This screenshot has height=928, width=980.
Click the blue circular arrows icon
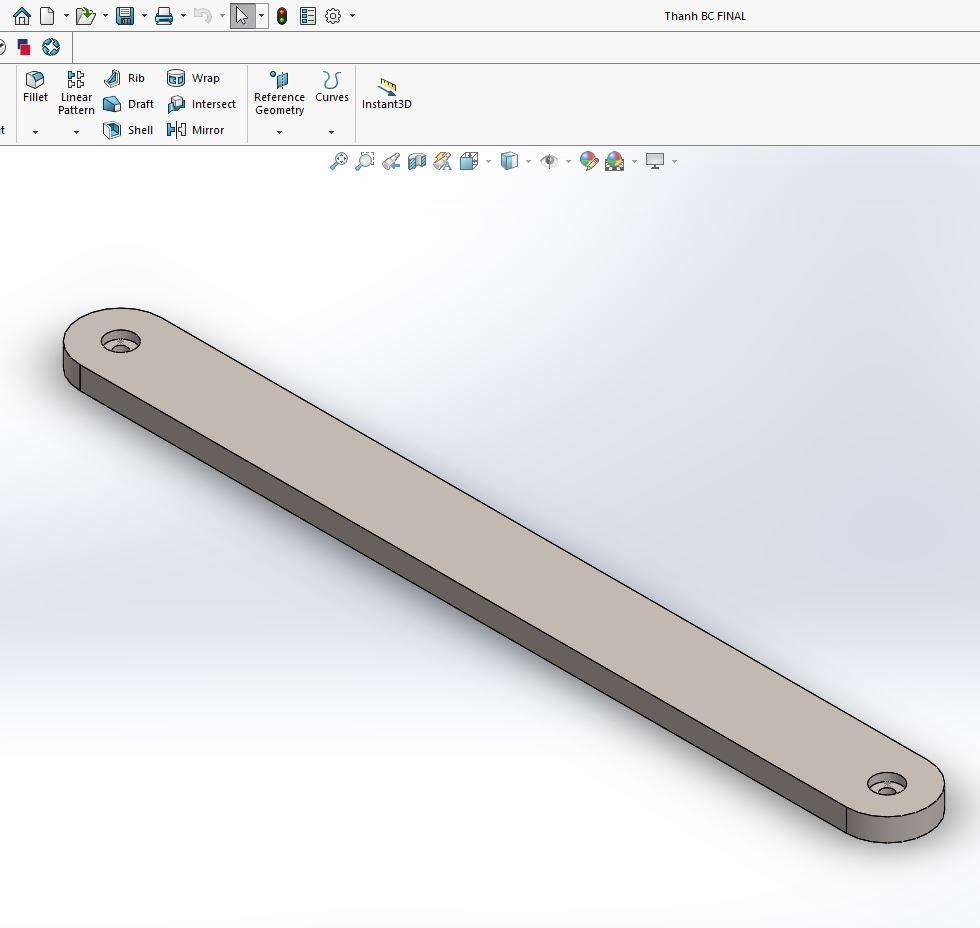51,47
